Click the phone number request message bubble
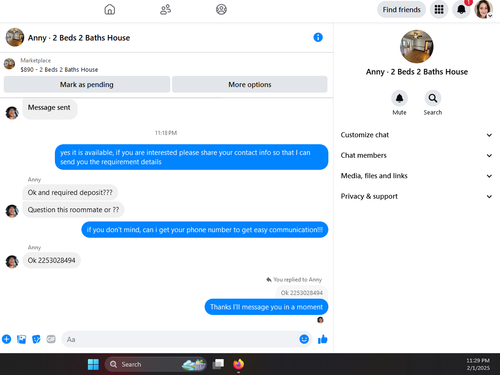Screen dimensions: 500x375 [x=205, y=230]
